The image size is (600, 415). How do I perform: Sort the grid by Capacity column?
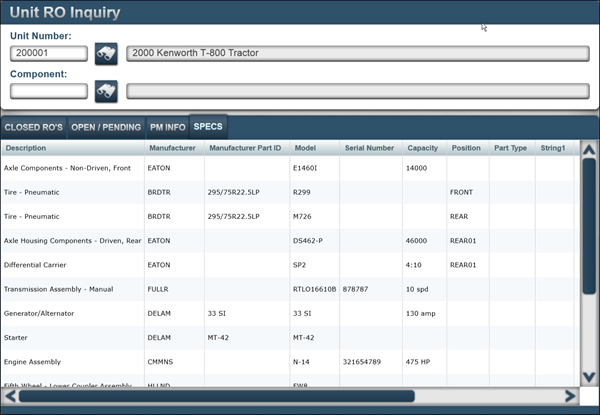422,148
